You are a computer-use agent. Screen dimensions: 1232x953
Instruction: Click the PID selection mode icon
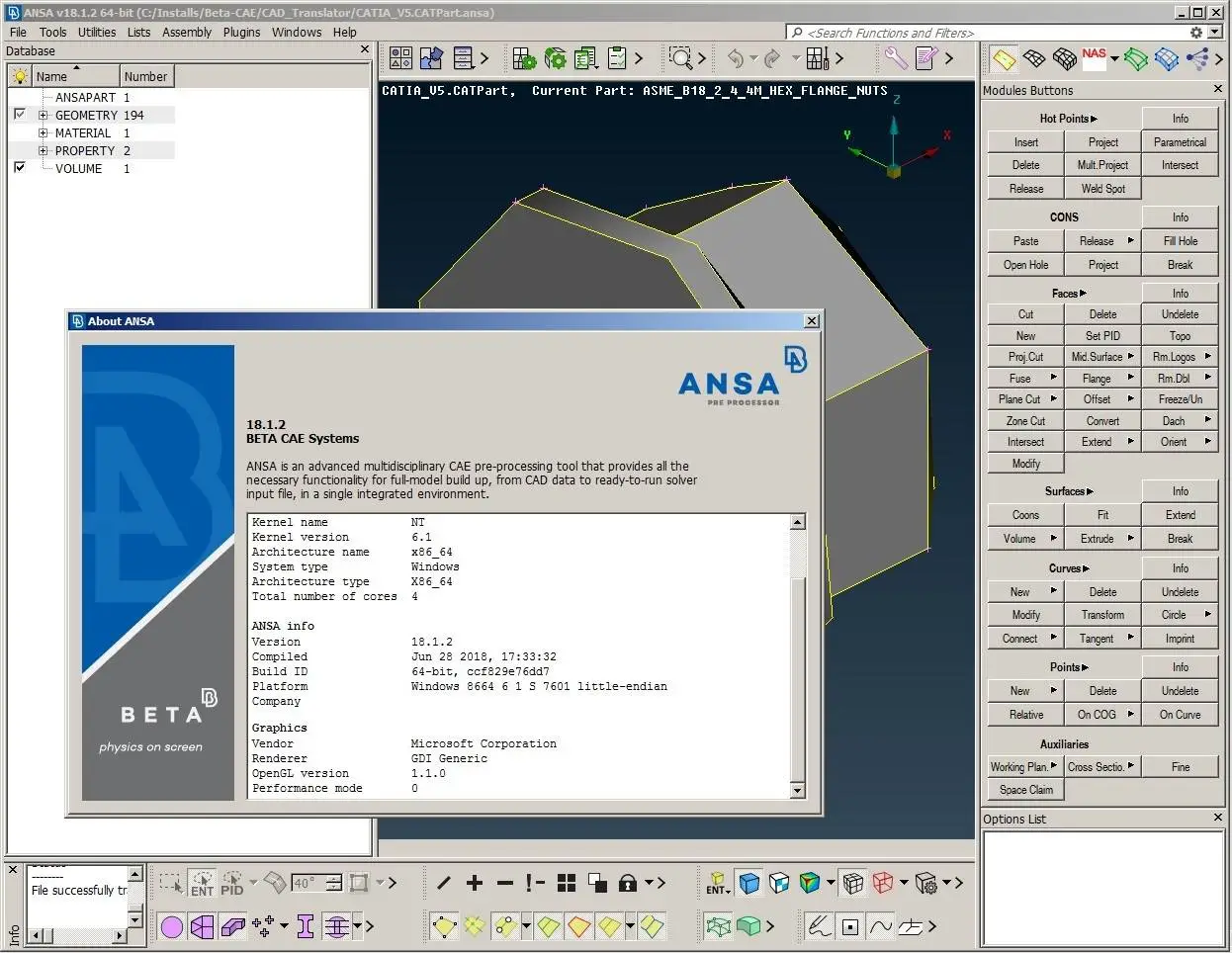point(232,883)
